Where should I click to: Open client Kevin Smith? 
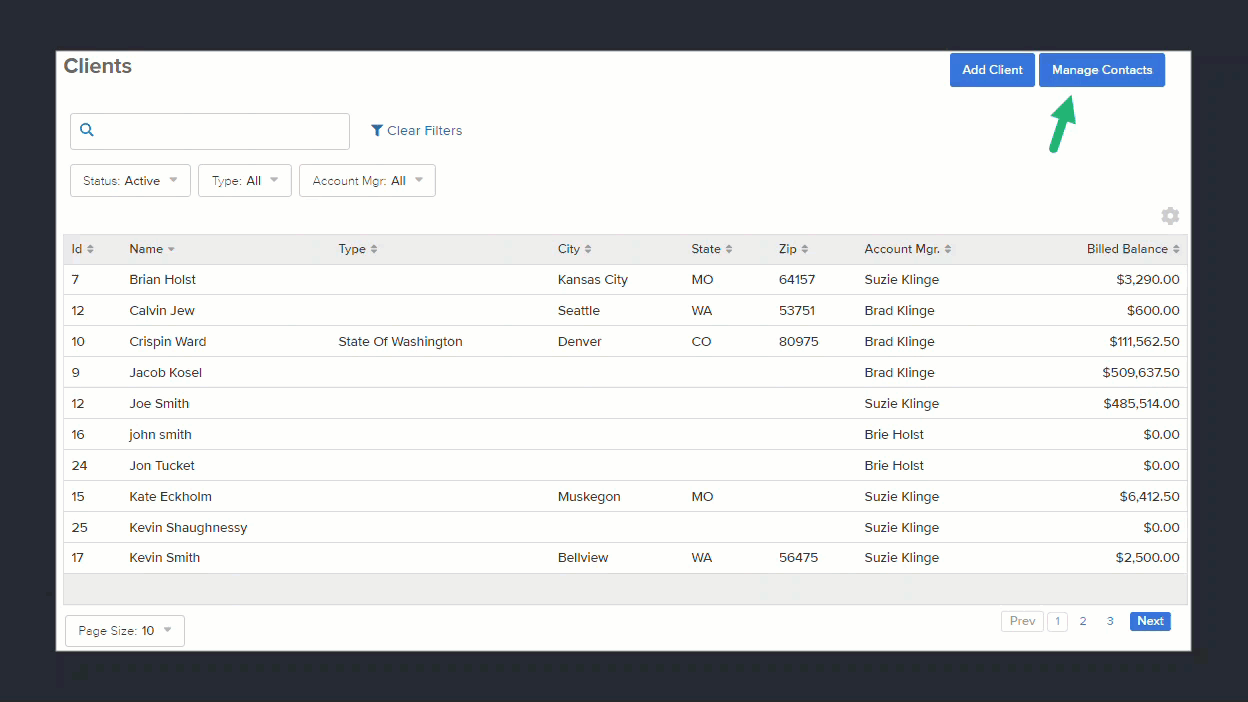pos(164,558)
